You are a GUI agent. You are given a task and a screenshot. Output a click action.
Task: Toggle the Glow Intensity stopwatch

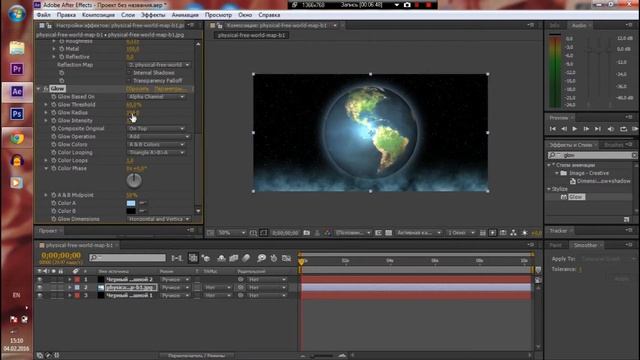[x=53, y=121]
